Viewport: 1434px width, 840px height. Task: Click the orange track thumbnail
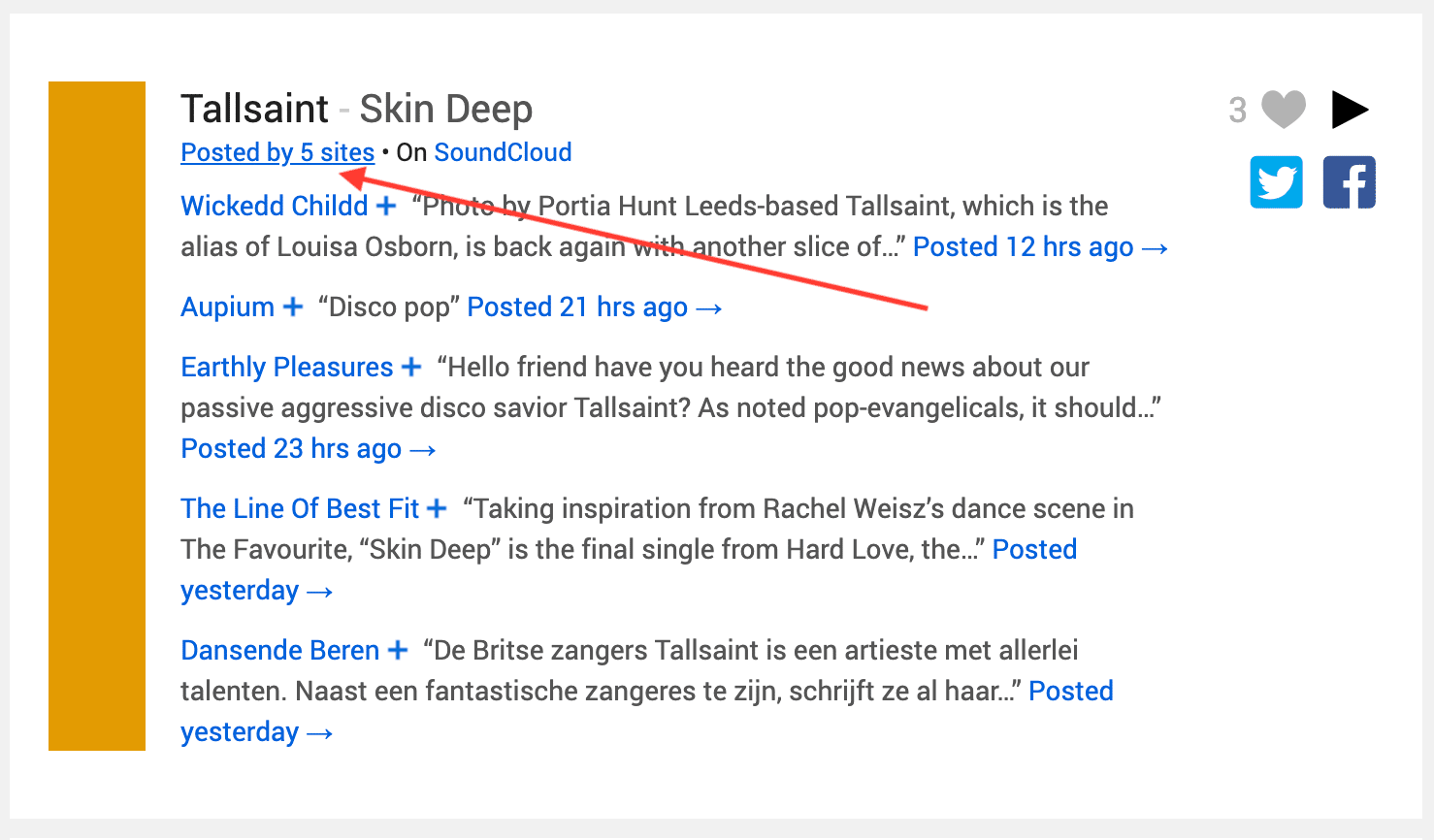97,416
